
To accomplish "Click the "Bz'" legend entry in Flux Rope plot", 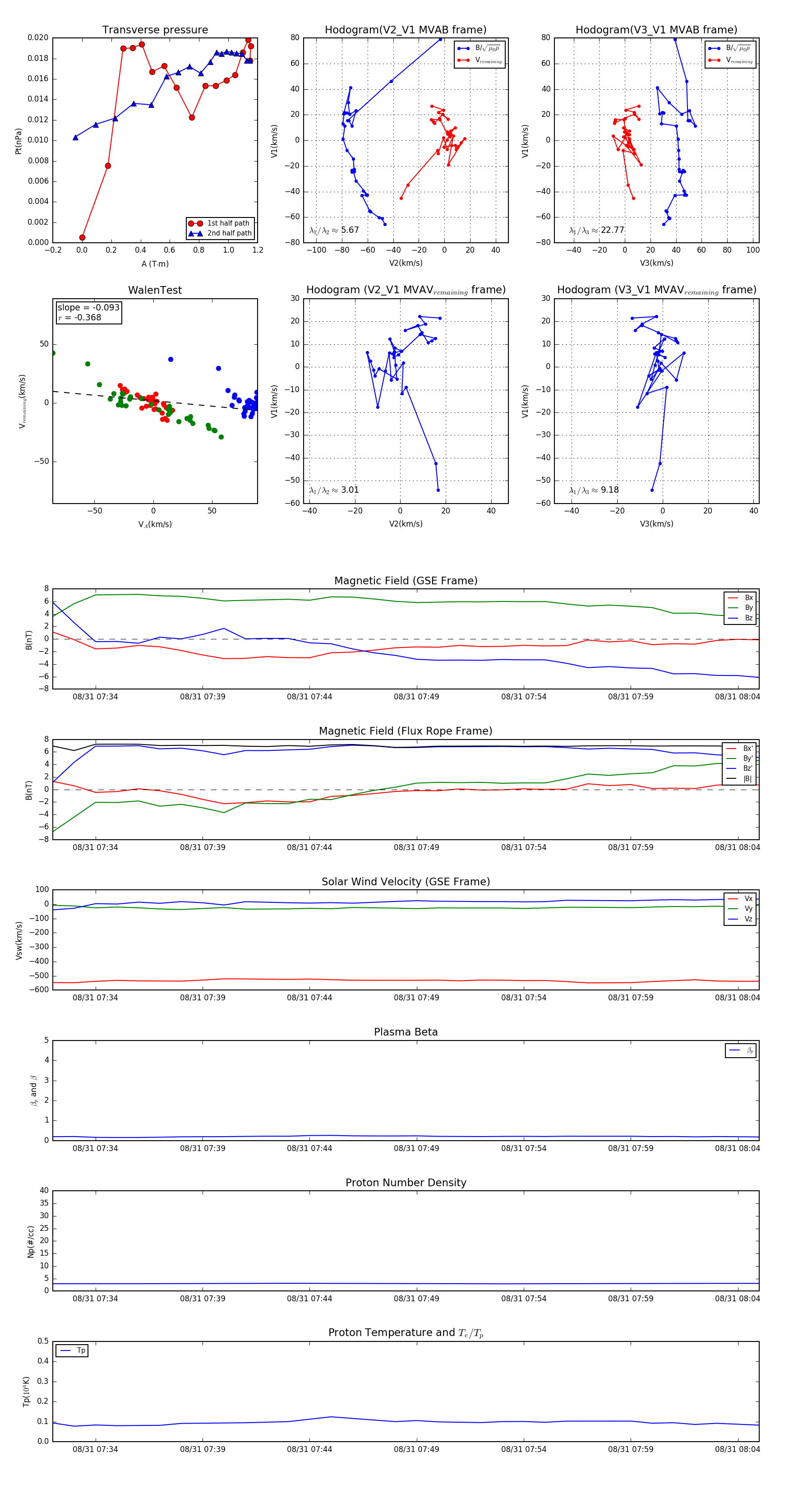I will tap(740, 768).
